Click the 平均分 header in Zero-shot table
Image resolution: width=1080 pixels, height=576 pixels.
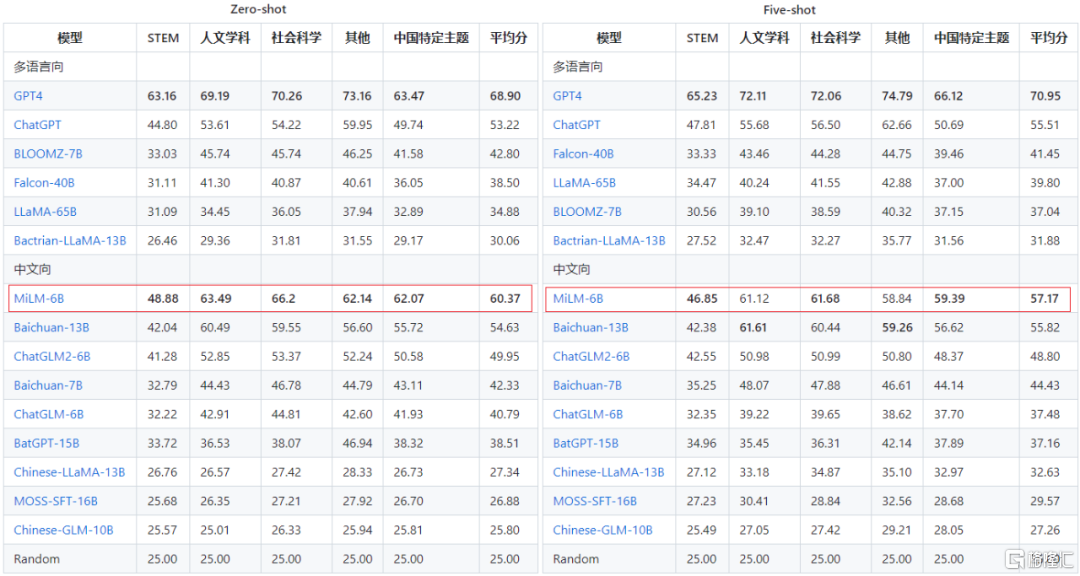pyautogui.click(x=508, y=38)
